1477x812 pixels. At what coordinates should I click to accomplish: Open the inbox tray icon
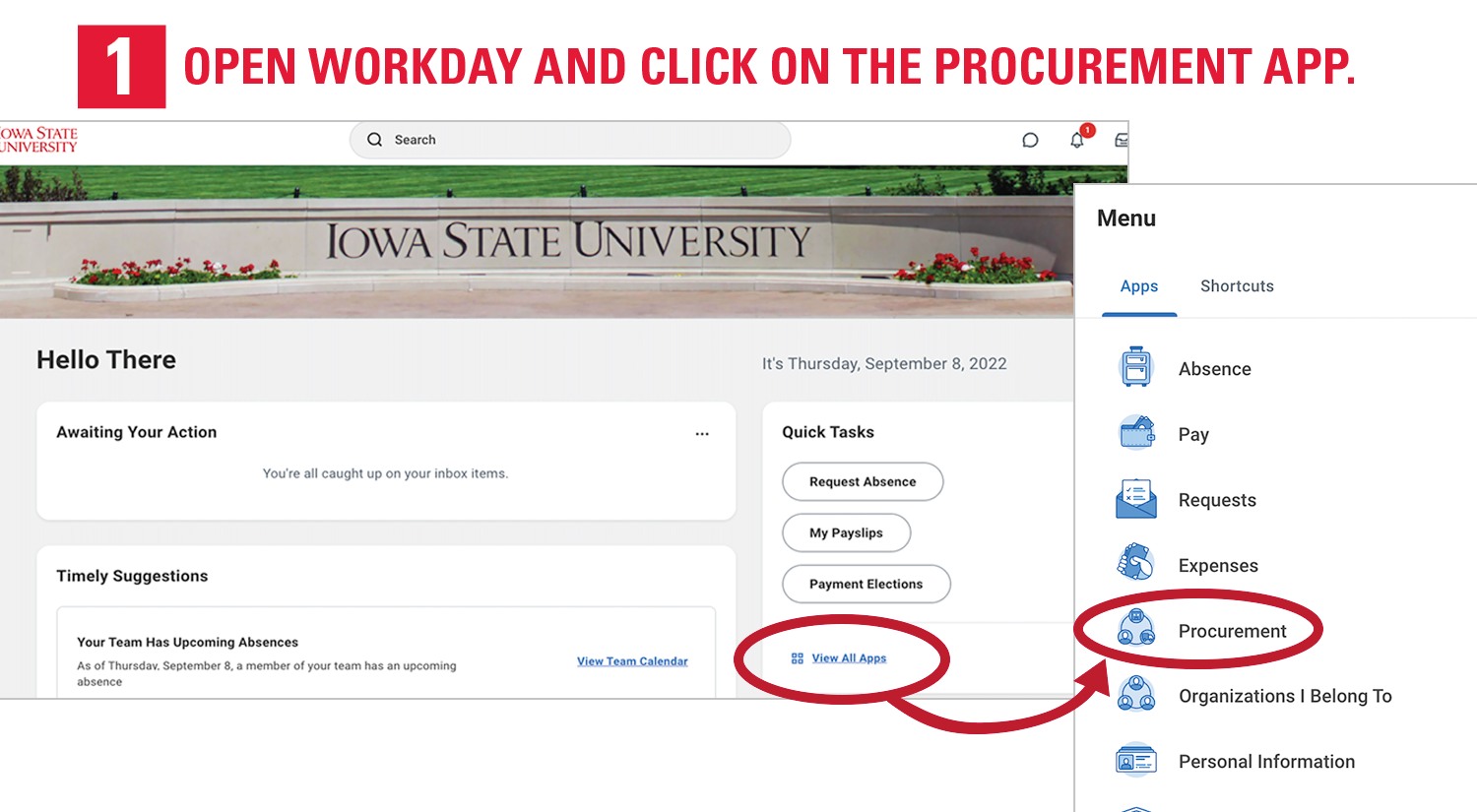click(1122, 140)
